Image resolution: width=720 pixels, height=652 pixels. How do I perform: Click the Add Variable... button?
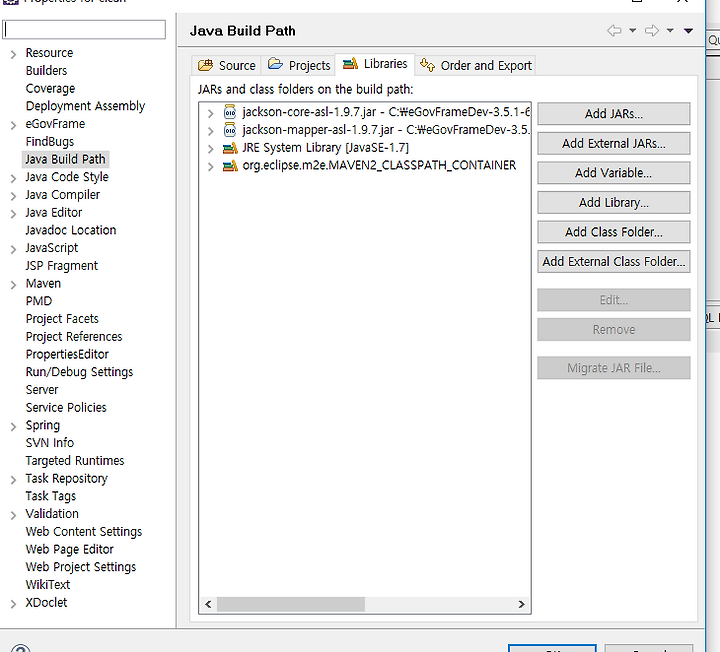[613, 173]
